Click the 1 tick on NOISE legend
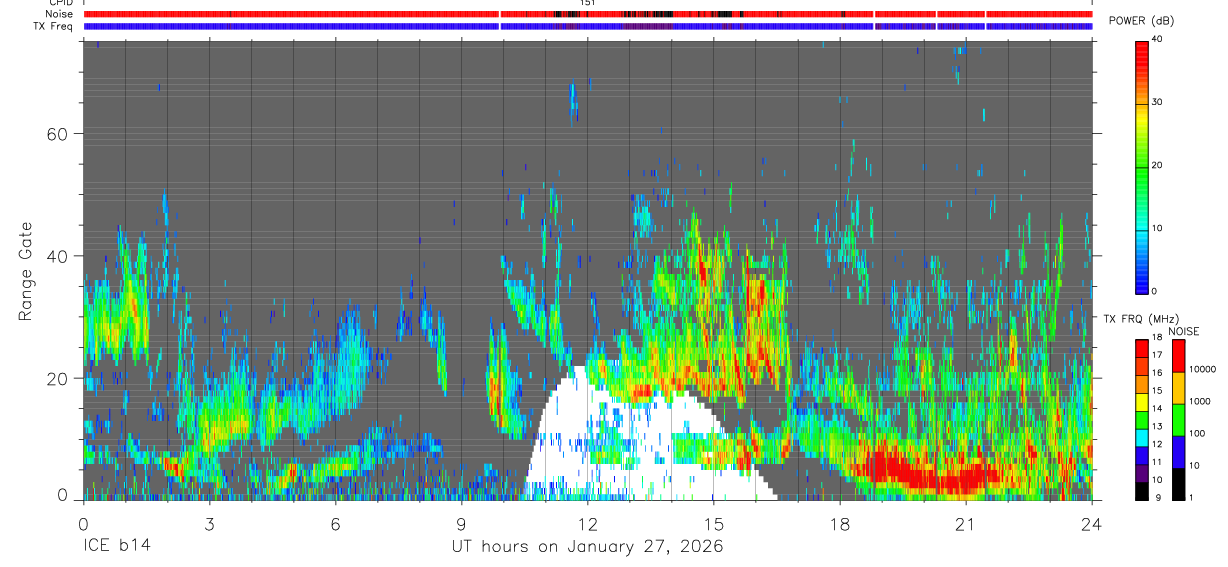This screenshot has width=1228, height=567. tap(1193, 497)
